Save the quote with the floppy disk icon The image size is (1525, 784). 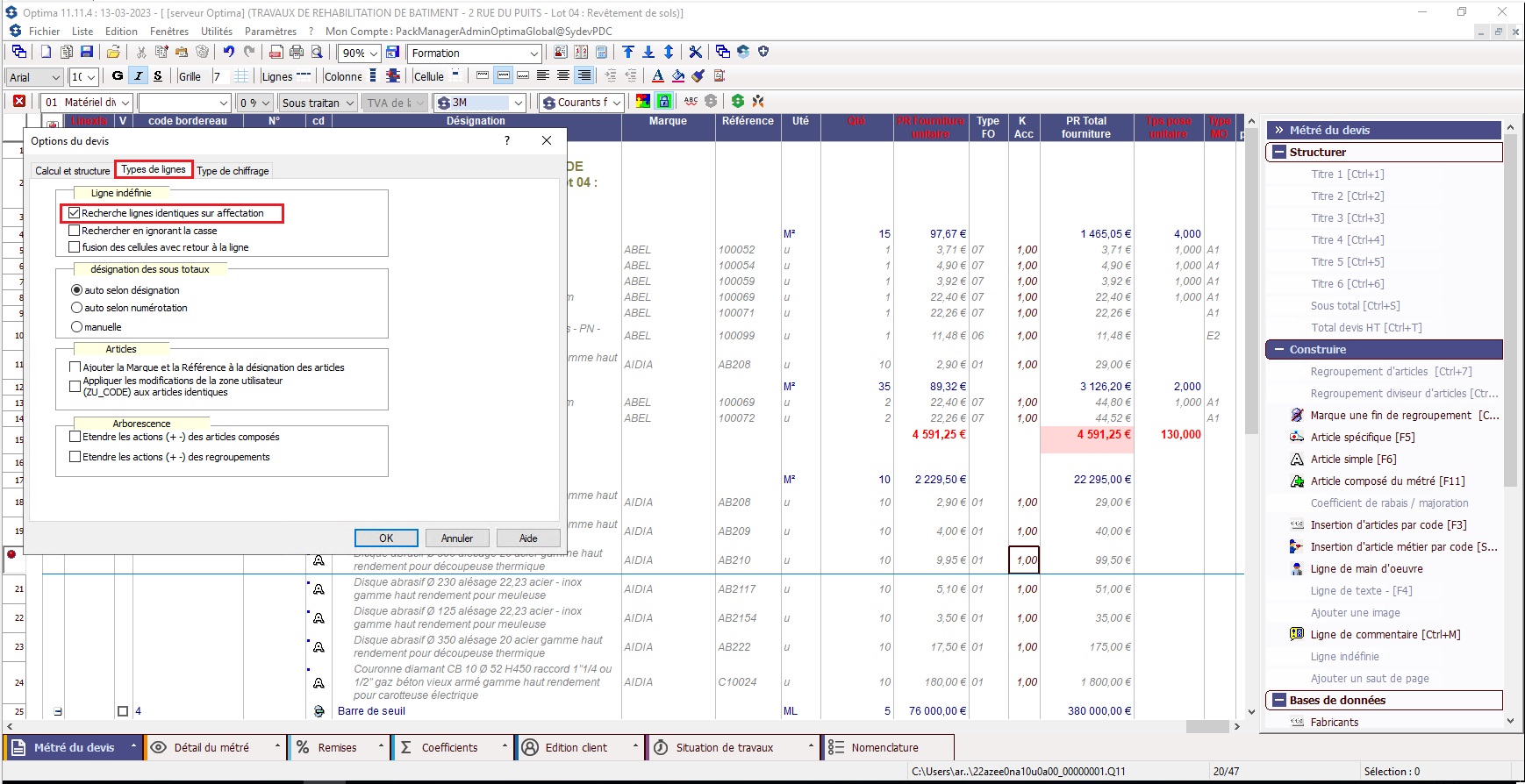[86, 52]
